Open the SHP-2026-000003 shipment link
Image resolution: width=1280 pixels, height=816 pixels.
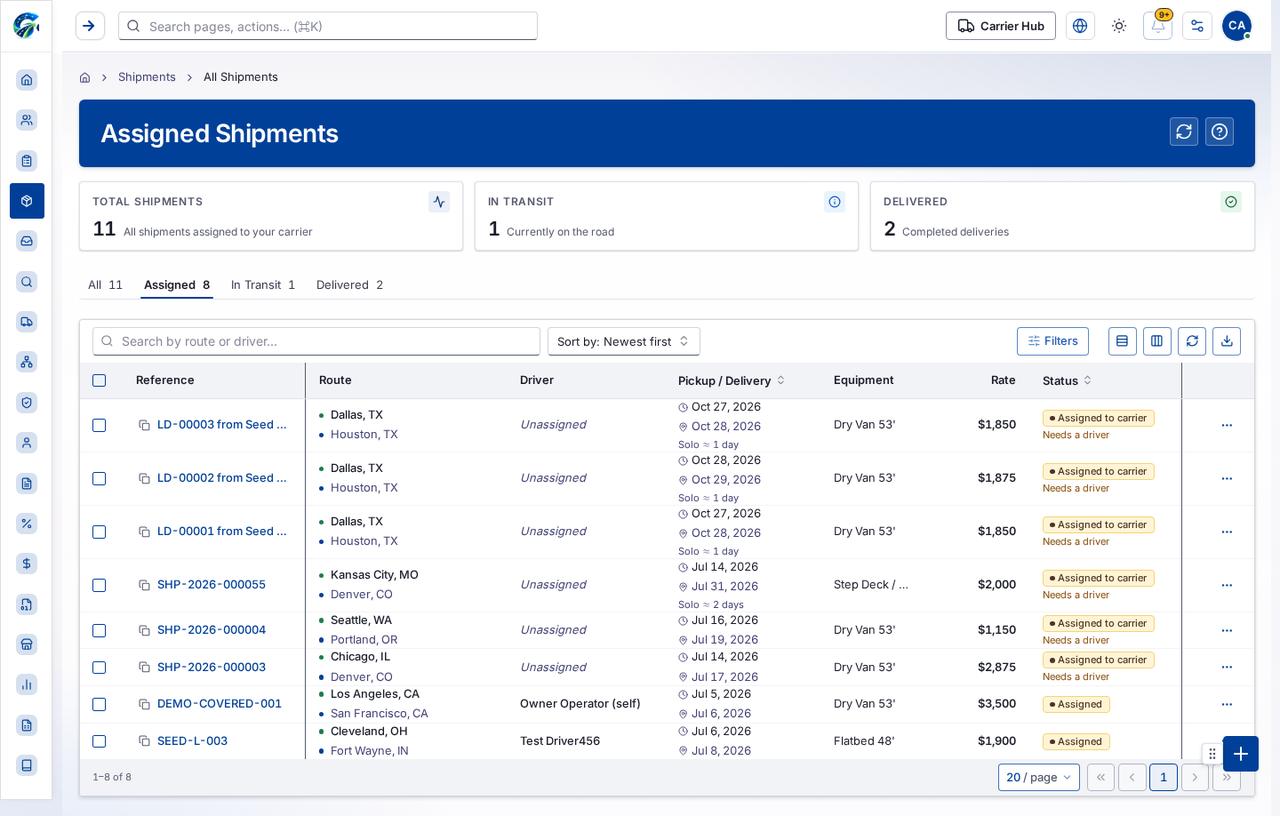pos(211,667)
